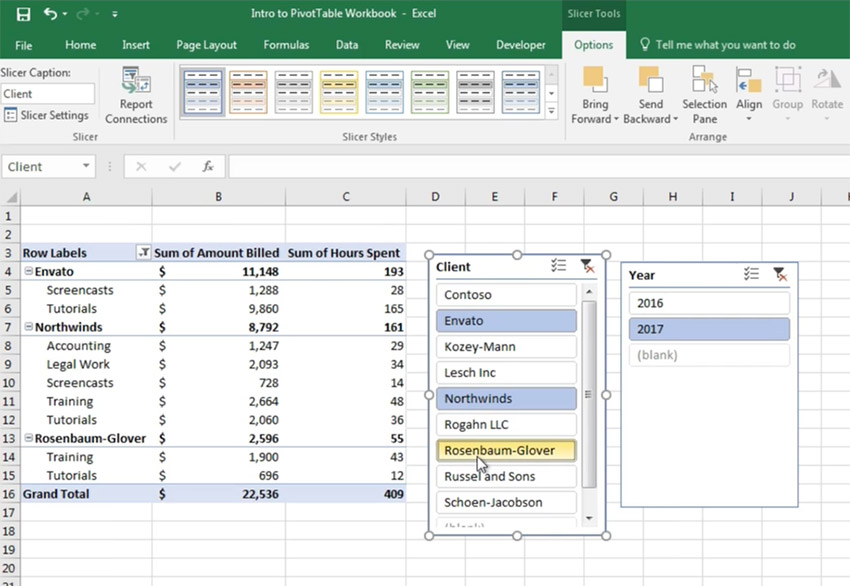Select the Grand Total cell
The width and height of the screenshot is (850, 586).
click(x=86, y=494)
